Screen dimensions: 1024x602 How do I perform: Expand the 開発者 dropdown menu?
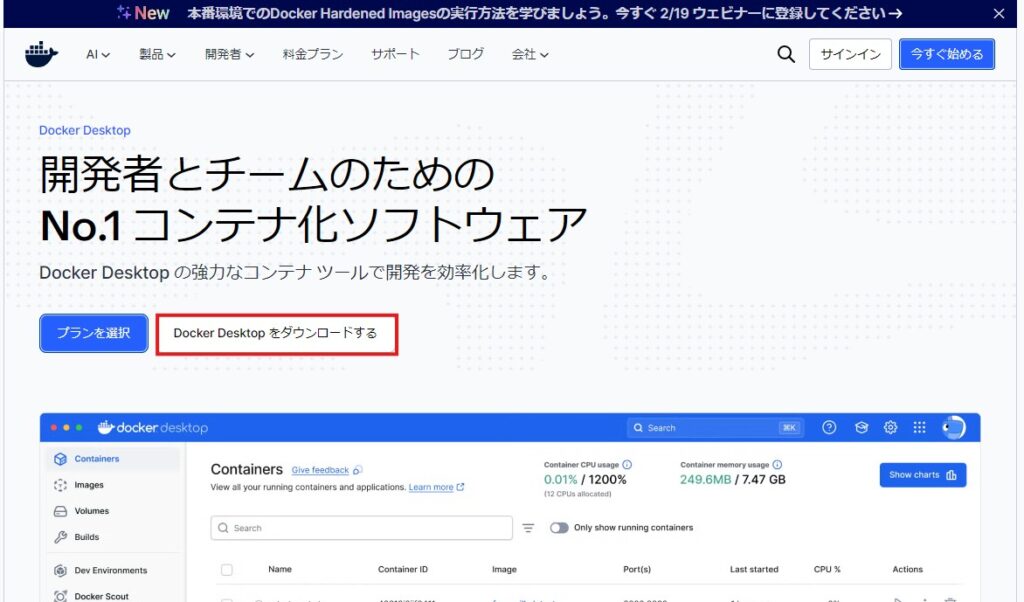229,55
